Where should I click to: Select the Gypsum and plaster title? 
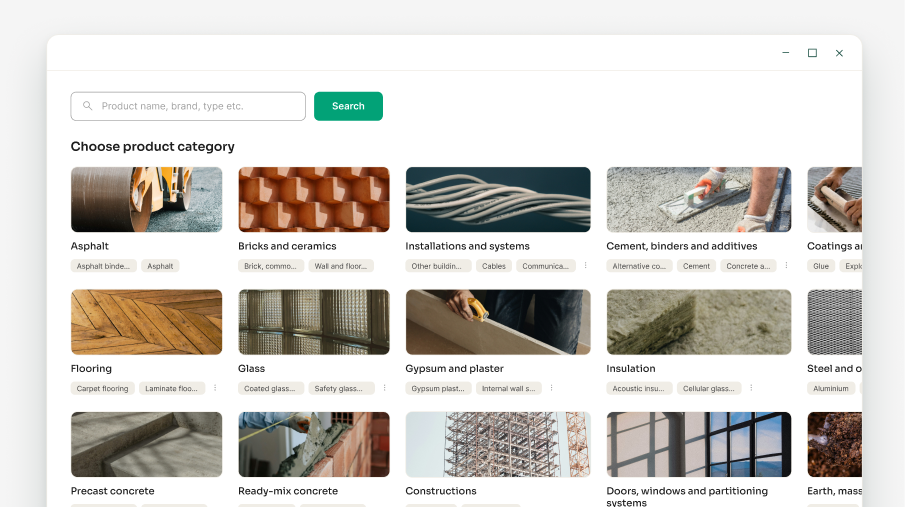[x=454, y=368]
